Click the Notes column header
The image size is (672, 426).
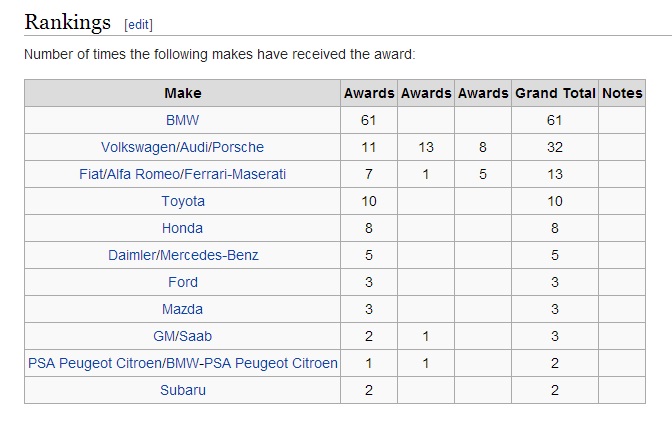(622, 93)
